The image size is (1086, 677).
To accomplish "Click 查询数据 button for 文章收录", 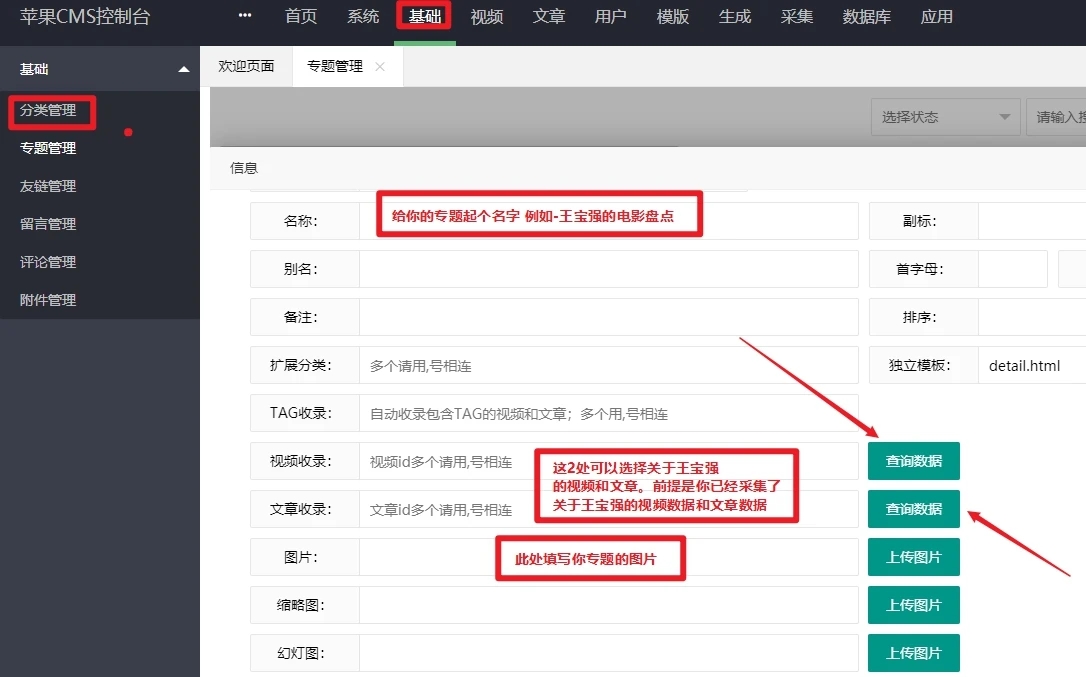I will click(913, 509).
